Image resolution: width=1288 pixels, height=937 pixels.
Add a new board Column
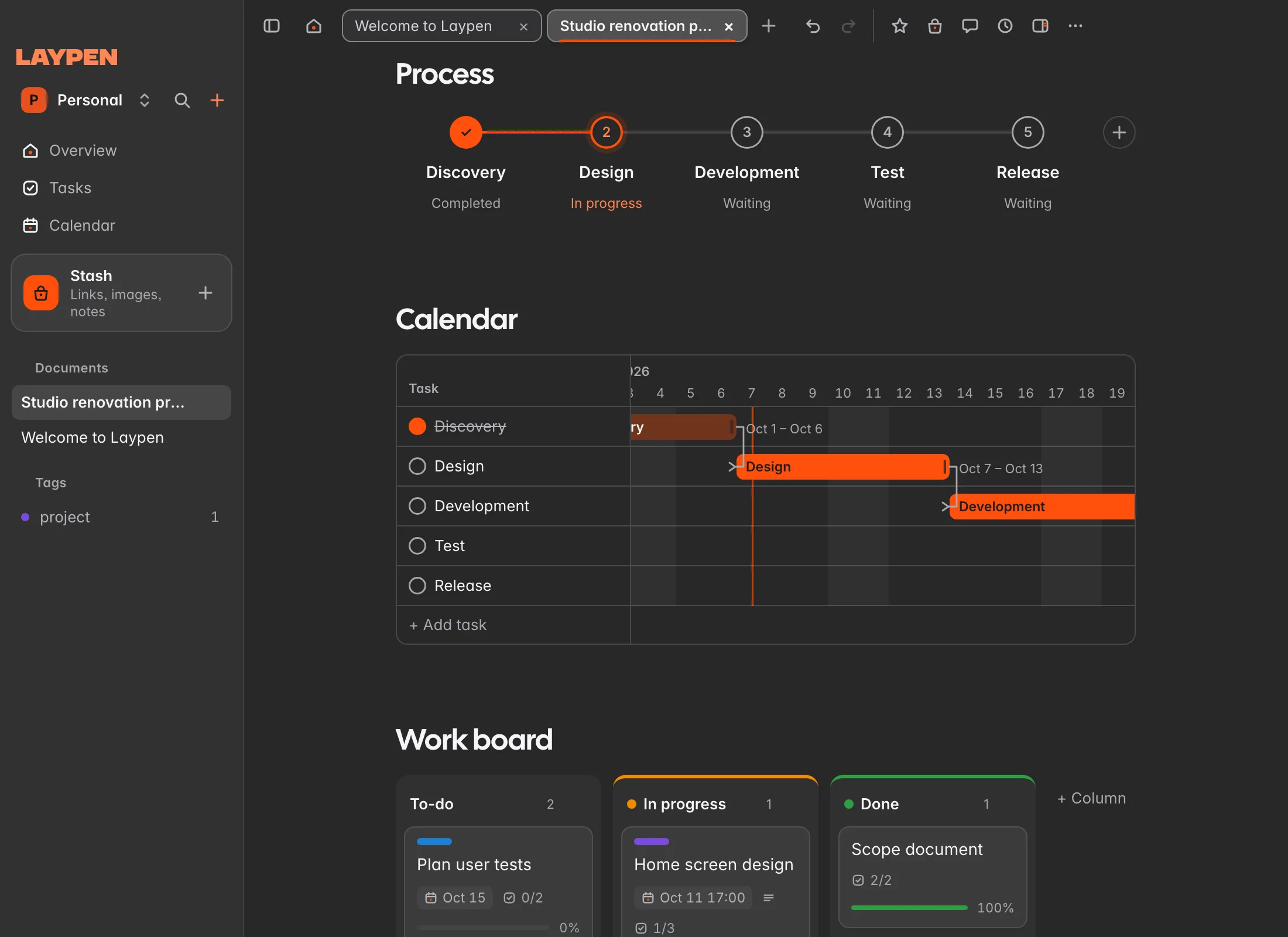tap(1092, 798)
